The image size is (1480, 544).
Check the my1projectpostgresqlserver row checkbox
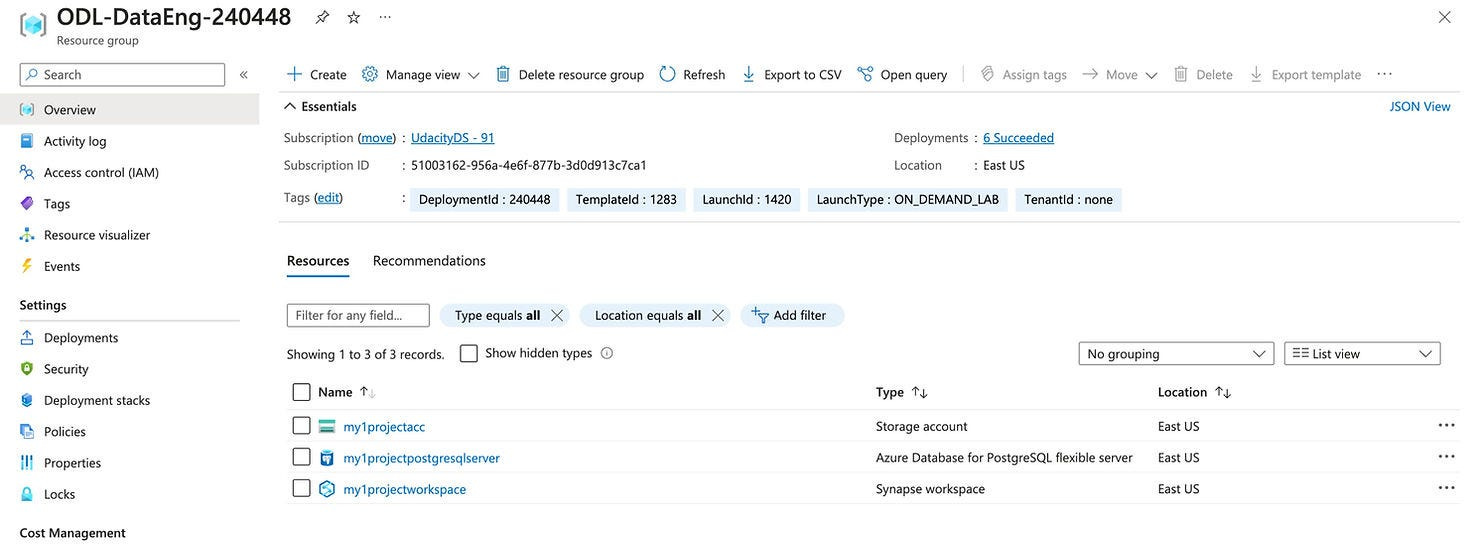[x=301, y=457]
